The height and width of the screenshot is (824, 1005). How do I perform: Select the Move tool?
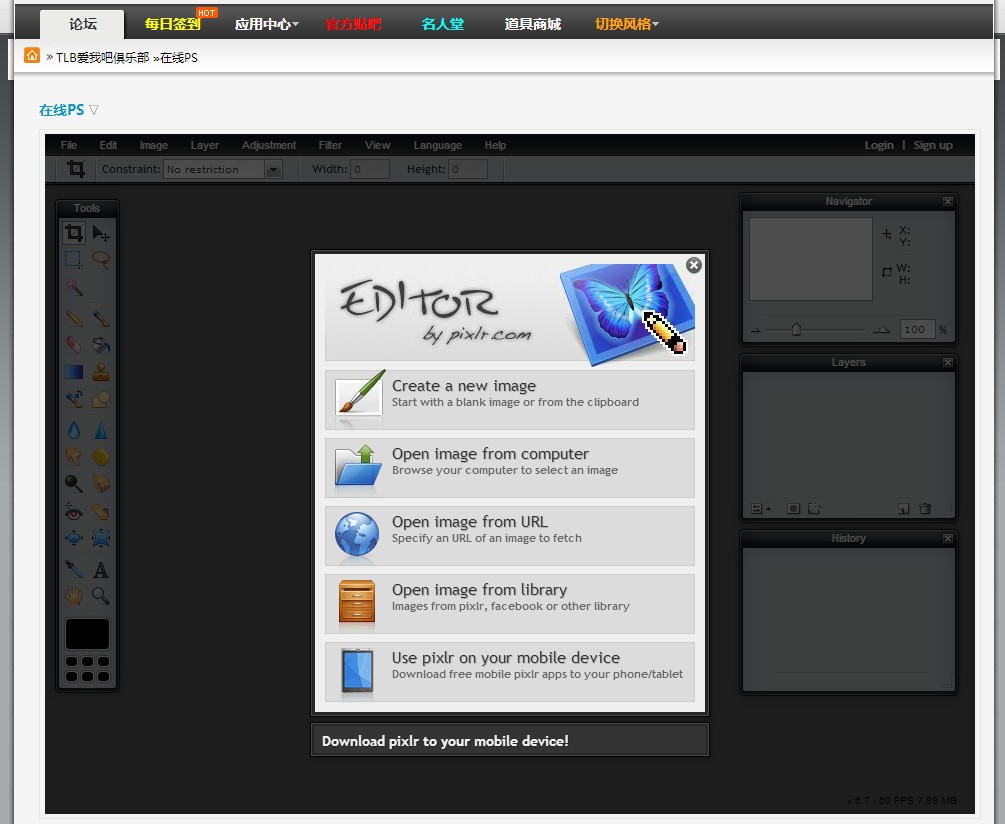pyautogui.click(x=101, y=233)
